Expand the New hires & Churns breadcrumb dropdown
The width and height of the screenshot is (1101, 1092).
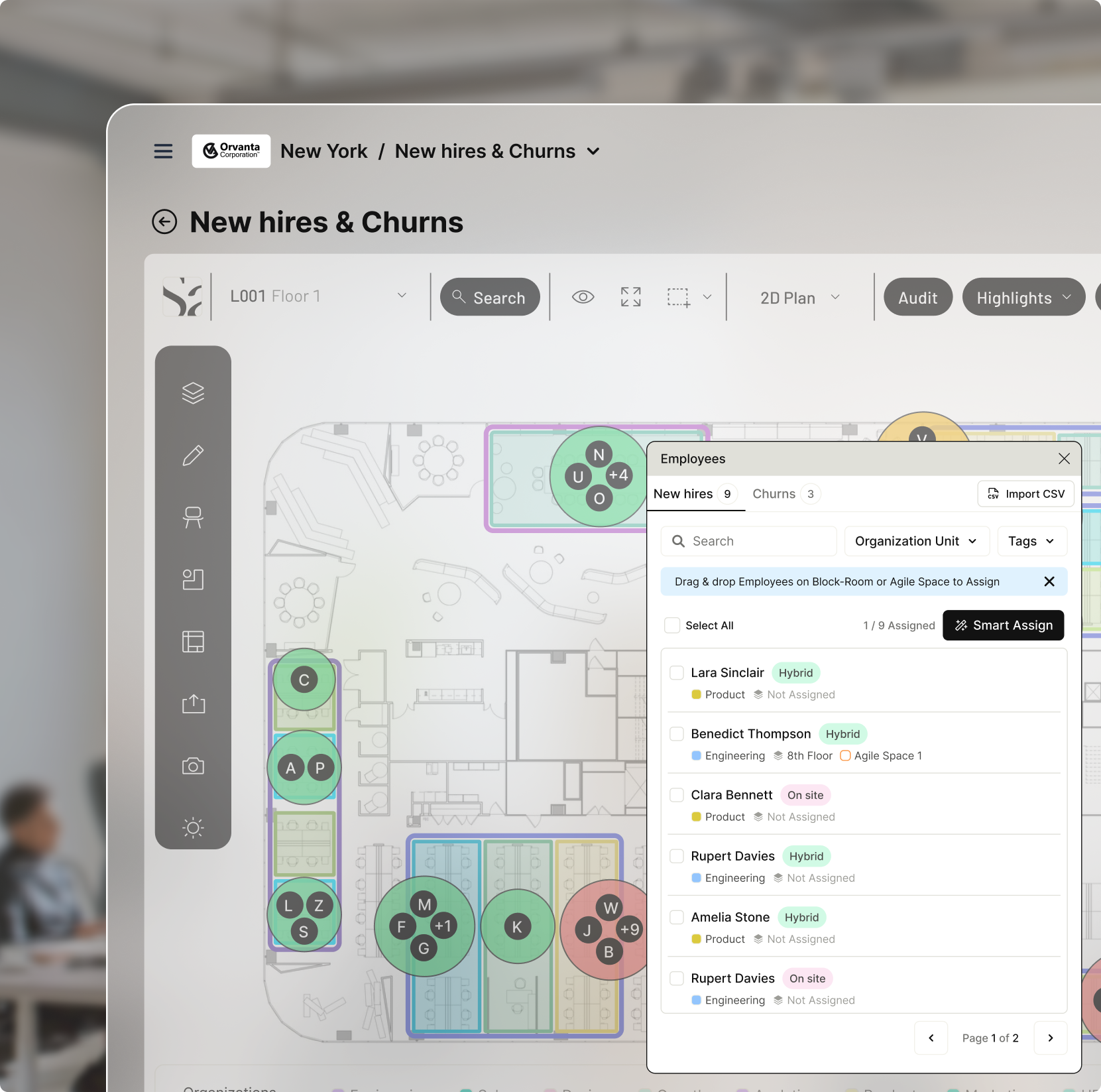point(593,152)
